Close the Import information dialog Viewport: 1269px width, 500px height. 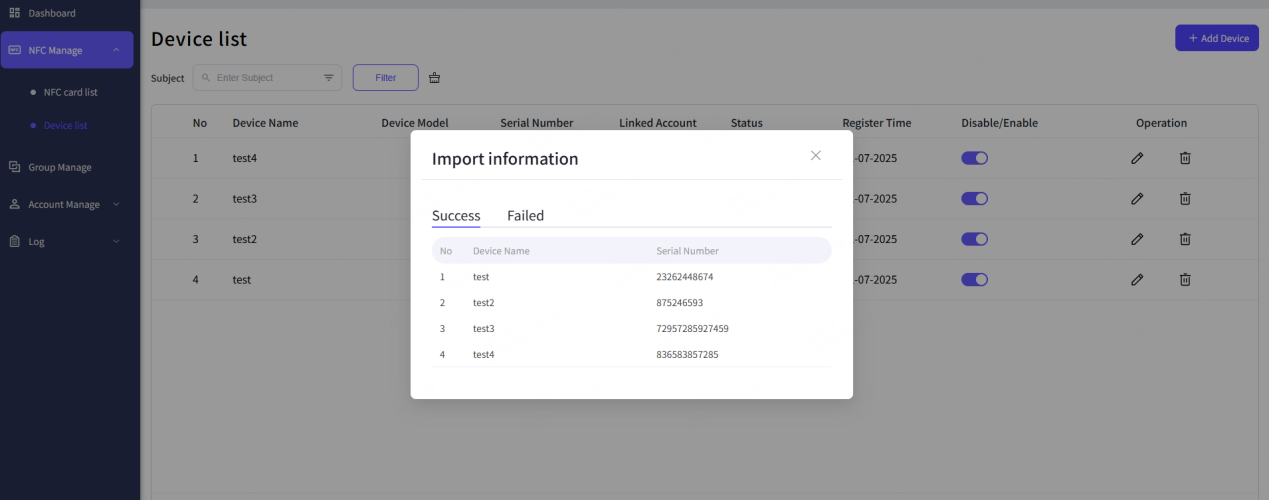pyautogui.click(x=816, y=155)
